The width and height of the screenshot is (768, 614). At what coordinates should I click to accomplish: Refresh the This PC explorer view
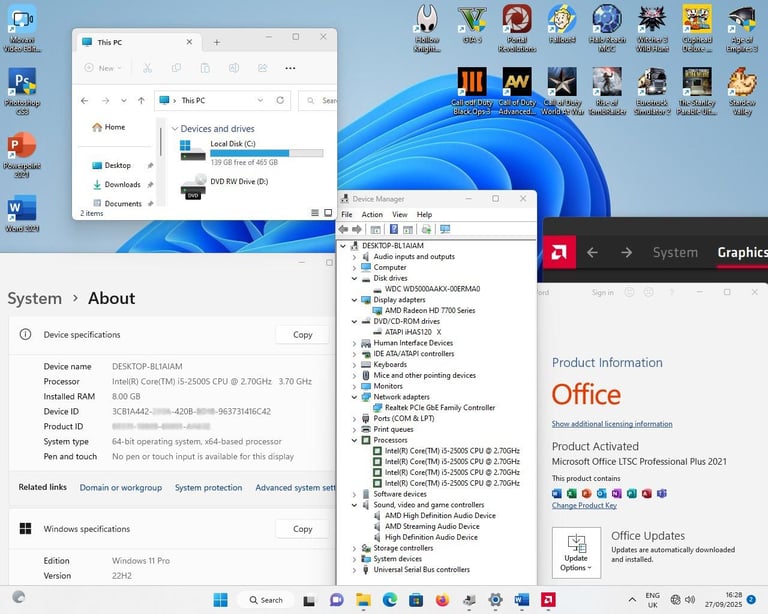click(x=280, y=100)
